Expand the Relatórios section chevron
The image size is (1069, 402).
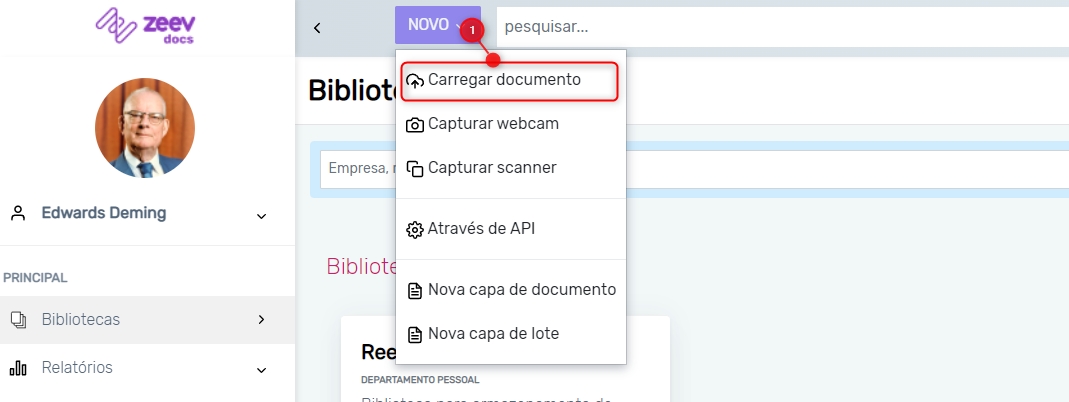[261, 369]
